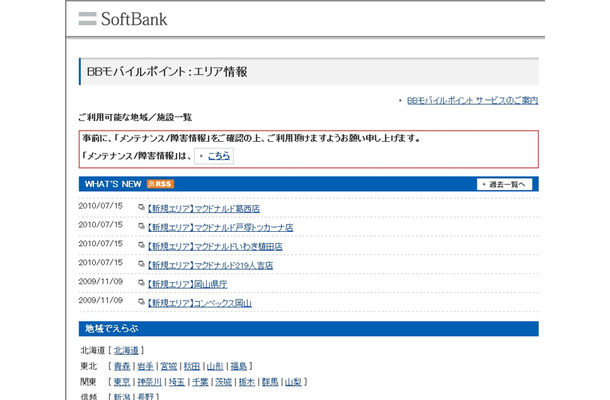Select 東京 prefecture link
This screenshot has width=610, height=400.
click(x=122, y=382)
